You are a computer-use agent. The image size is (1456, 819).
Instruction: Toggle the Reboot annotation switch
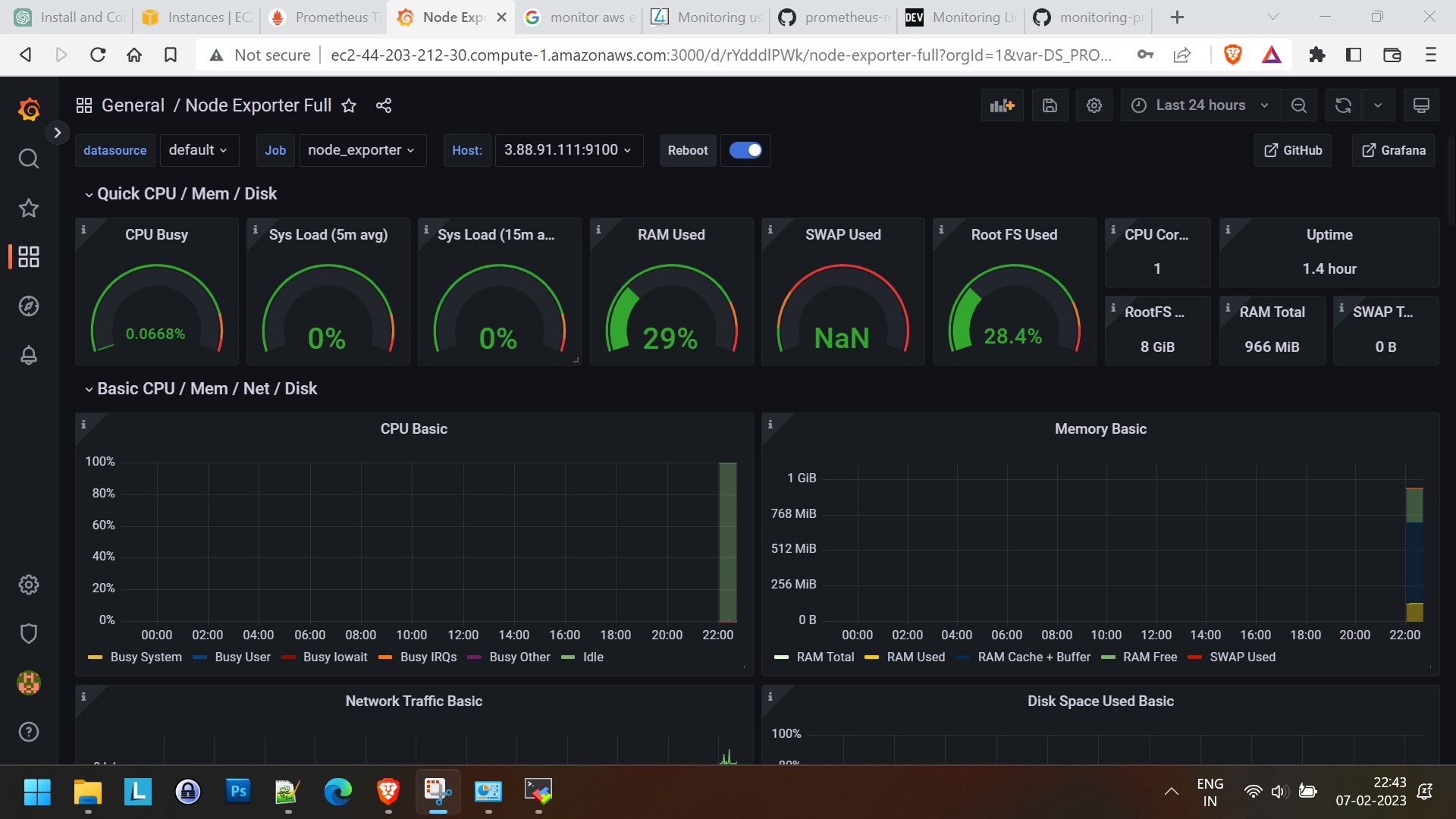[745, 150]
